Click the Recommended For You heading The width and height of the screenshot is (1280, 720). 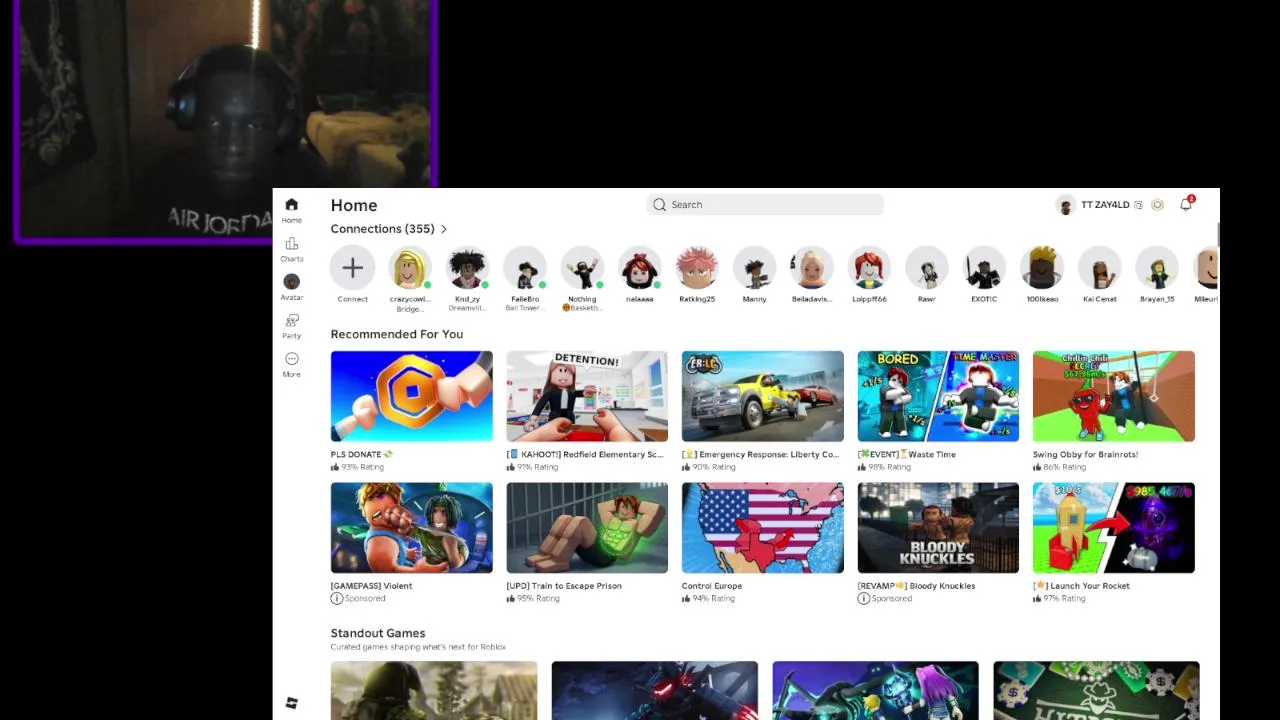[397, 334]
